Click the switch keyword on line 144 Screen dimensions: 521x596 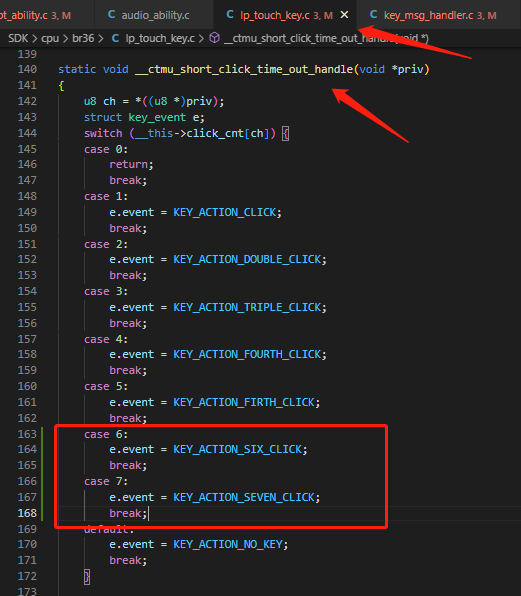click(103, 133)
